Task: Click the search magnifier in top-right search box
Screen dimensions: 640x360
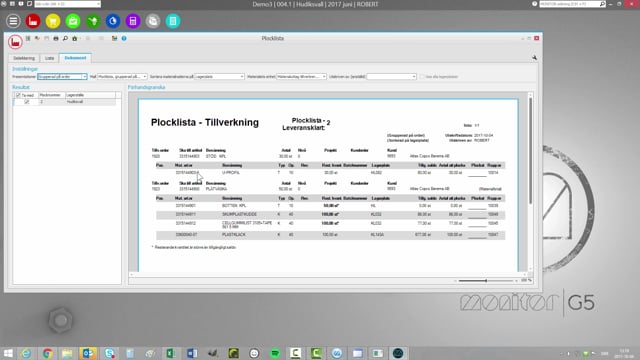Action: point(602,4)
